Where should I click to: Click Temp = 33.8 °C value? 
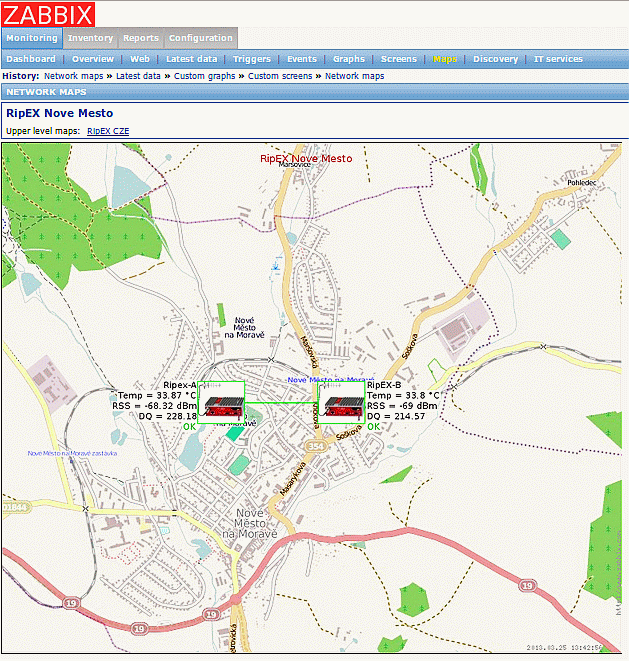coord(403,395)
